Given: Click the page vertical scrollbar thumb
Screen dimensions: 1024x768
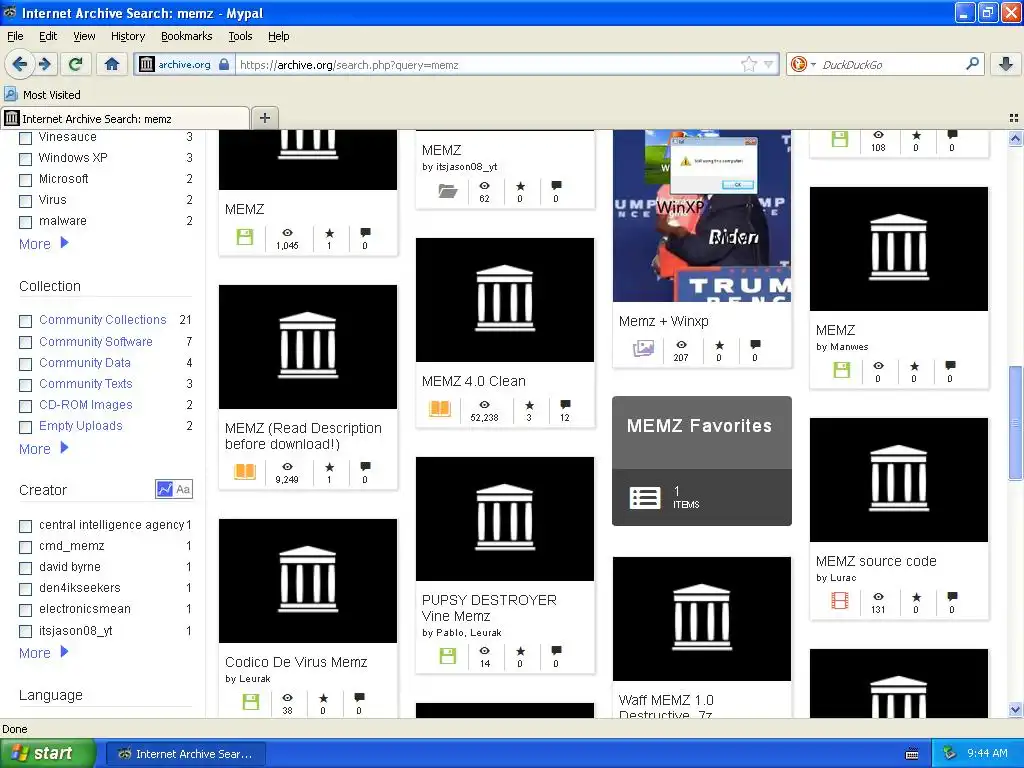Looking at the screenshot, I should [1015, 423].
